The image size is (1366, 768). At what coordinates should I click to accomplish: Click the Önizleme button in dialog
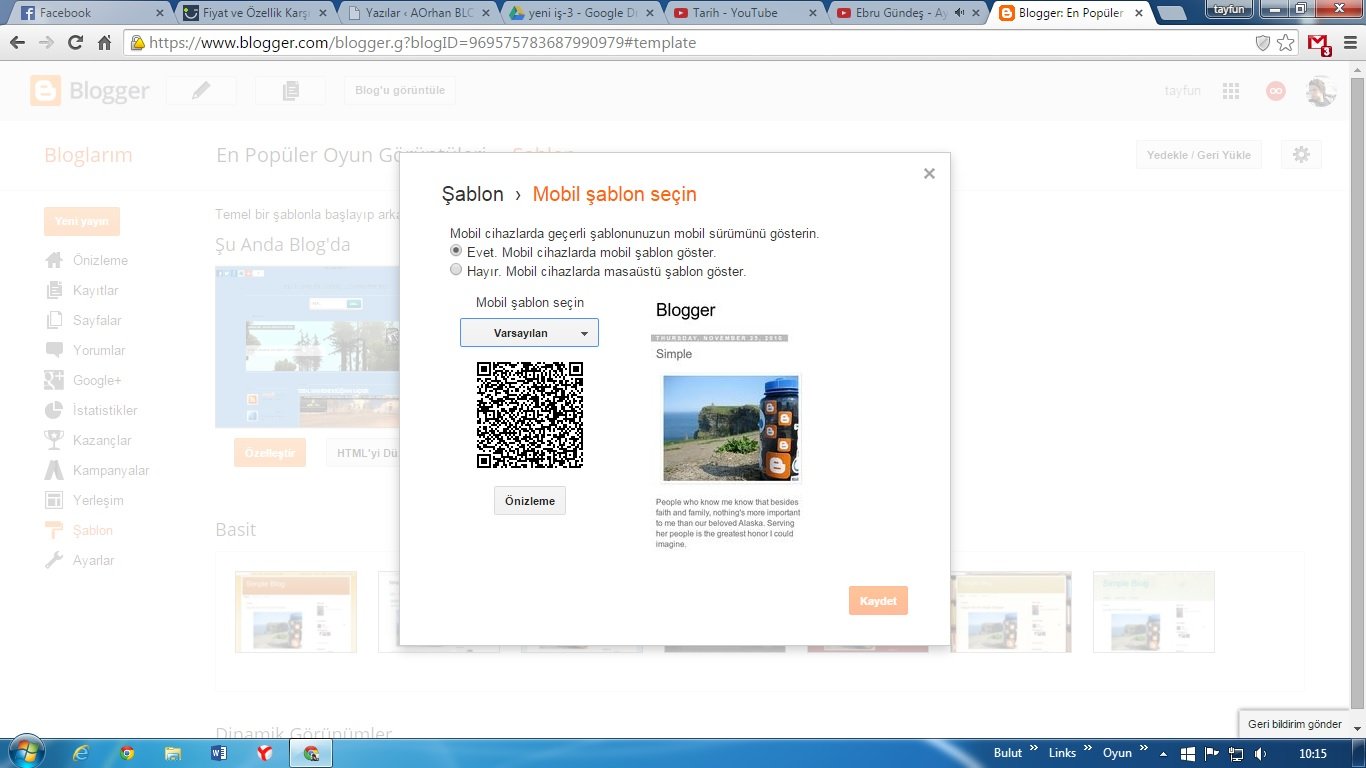(530, 501)
